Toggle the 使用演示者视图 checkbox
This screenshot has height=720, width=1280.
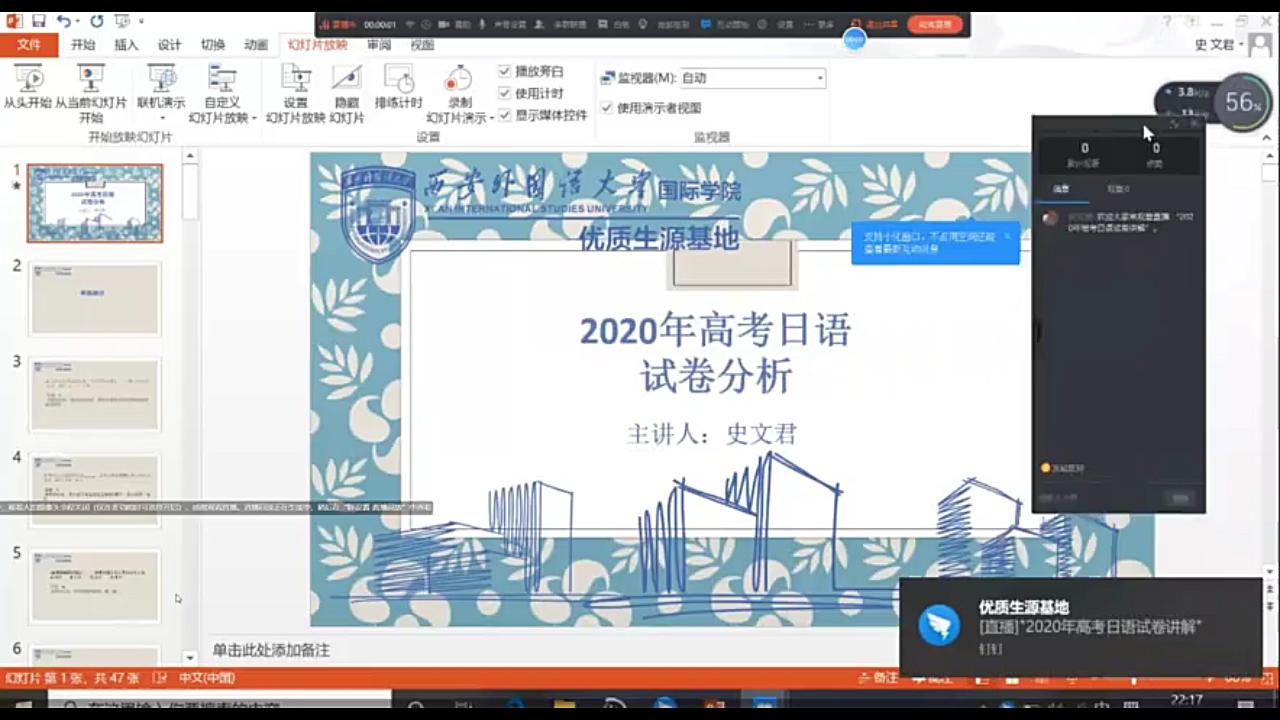tap(606, 108)
